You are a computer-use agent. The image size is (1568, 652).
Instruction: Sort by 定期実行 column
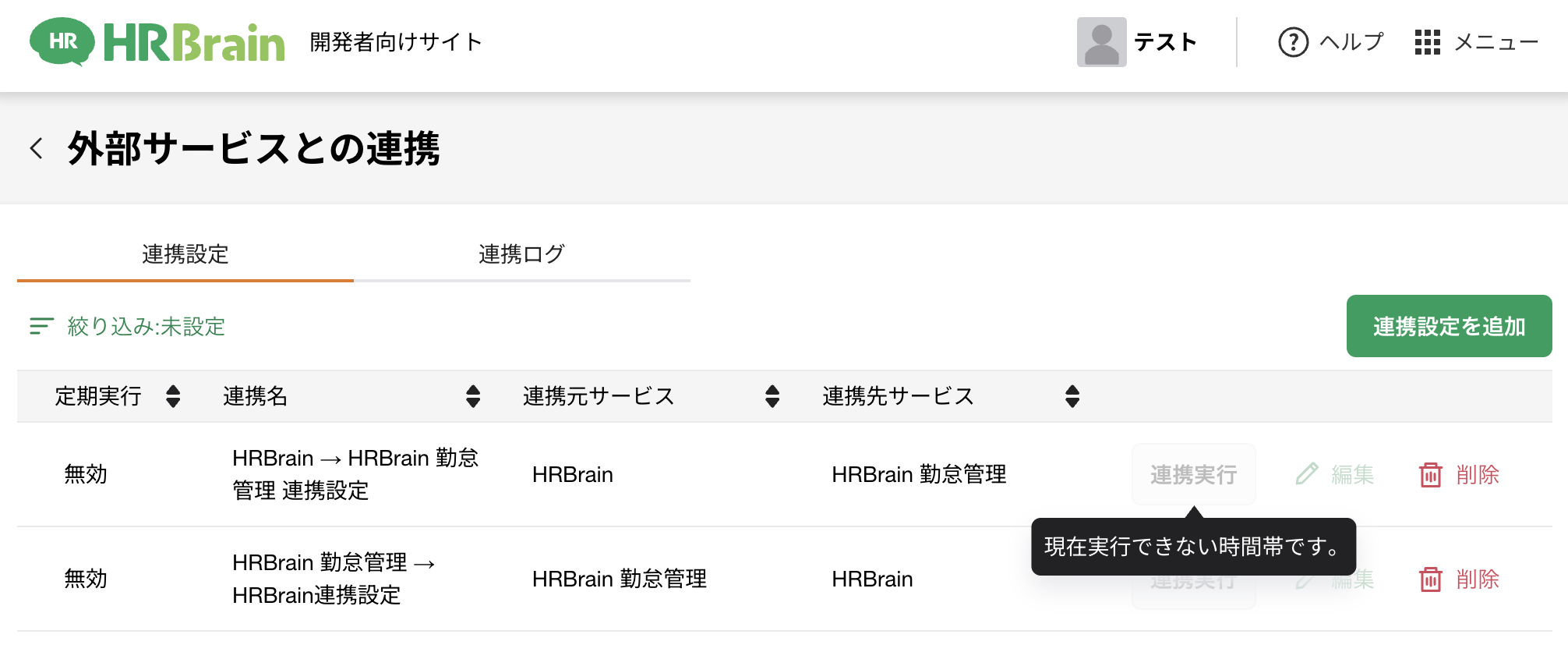(x=173, y=396)
